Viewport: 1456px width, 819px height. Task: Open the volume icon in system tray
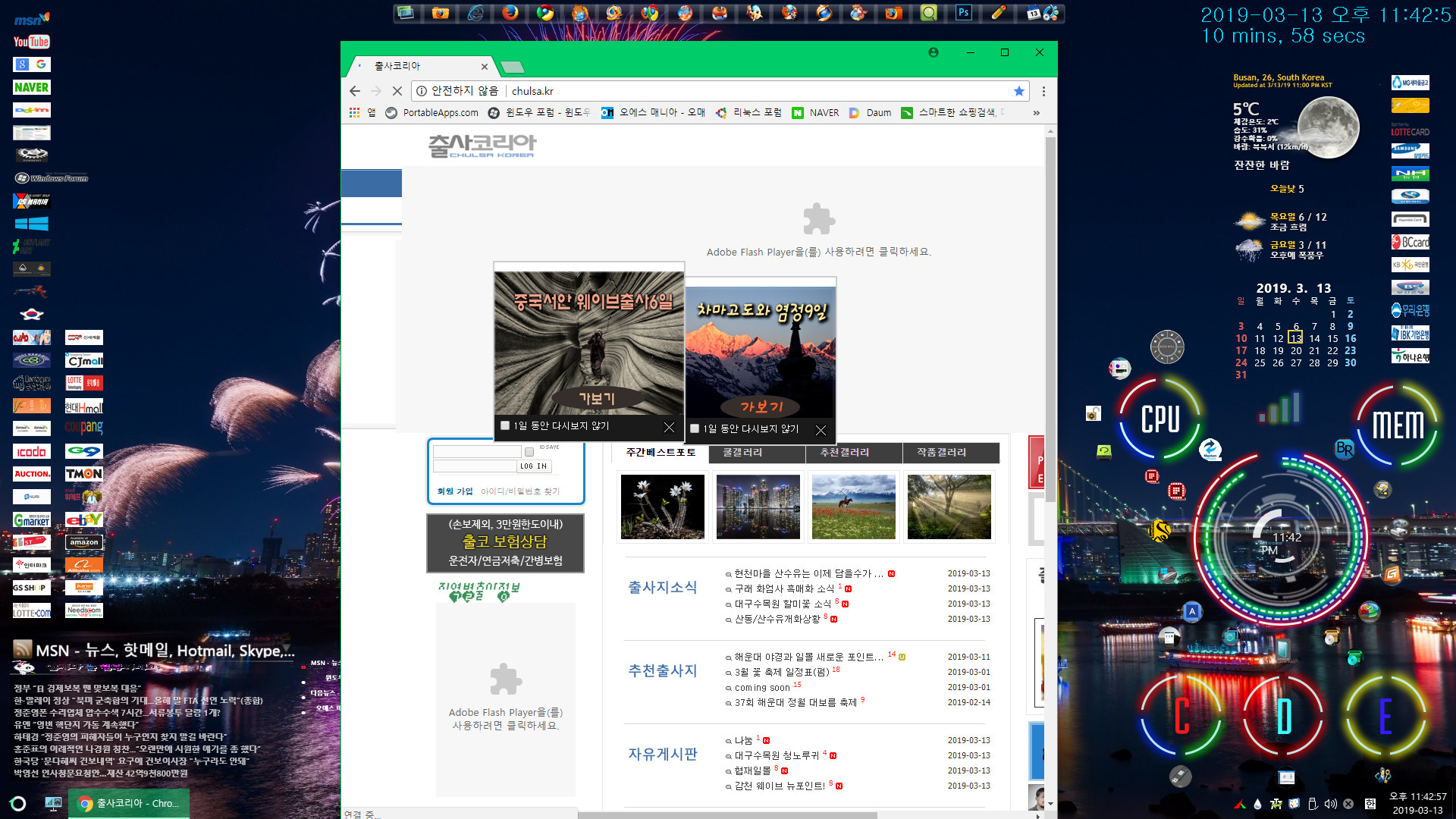pyautogui.click(x=1330, y=804)
